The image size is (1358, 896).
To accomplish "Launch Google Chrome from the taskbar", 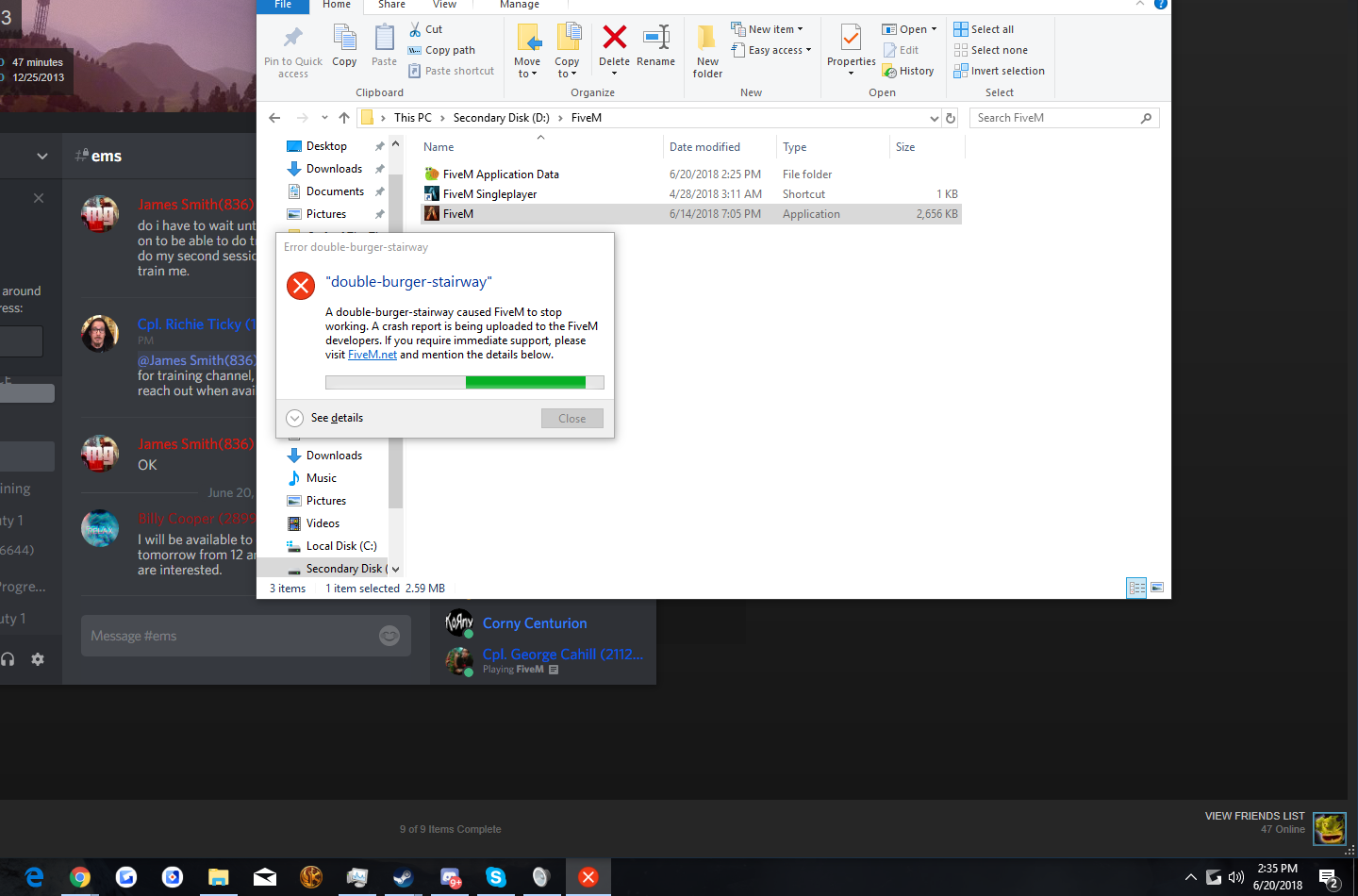I will tap(80, 877).
